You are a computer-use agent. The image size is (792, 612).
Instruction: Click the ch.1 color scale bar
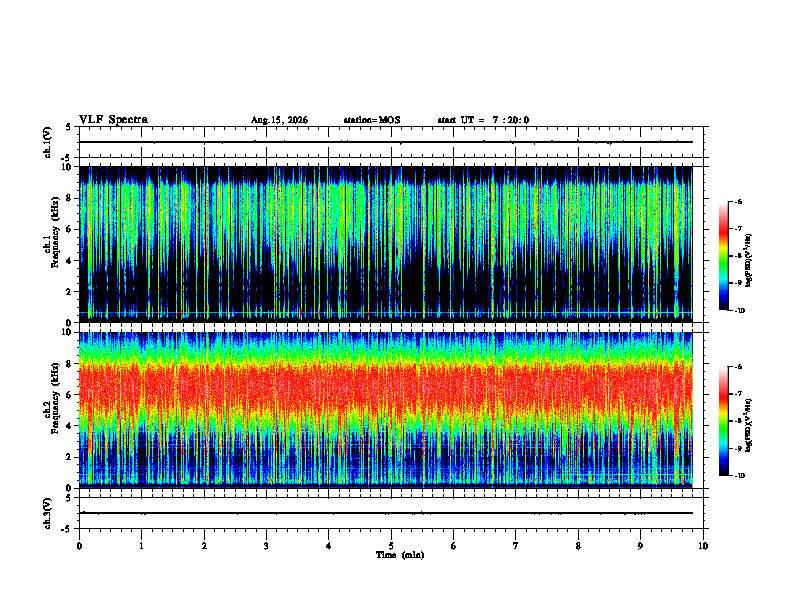pos(723,256)
